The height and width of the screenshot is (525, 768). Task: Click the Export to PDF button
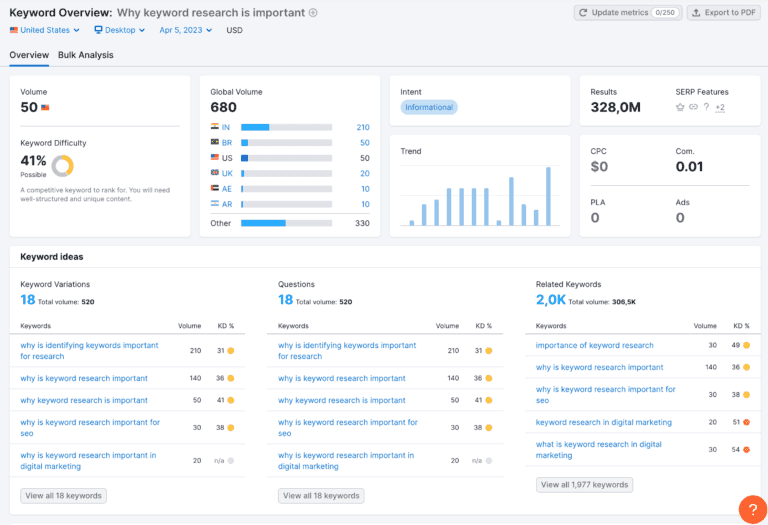coord(723,13)
